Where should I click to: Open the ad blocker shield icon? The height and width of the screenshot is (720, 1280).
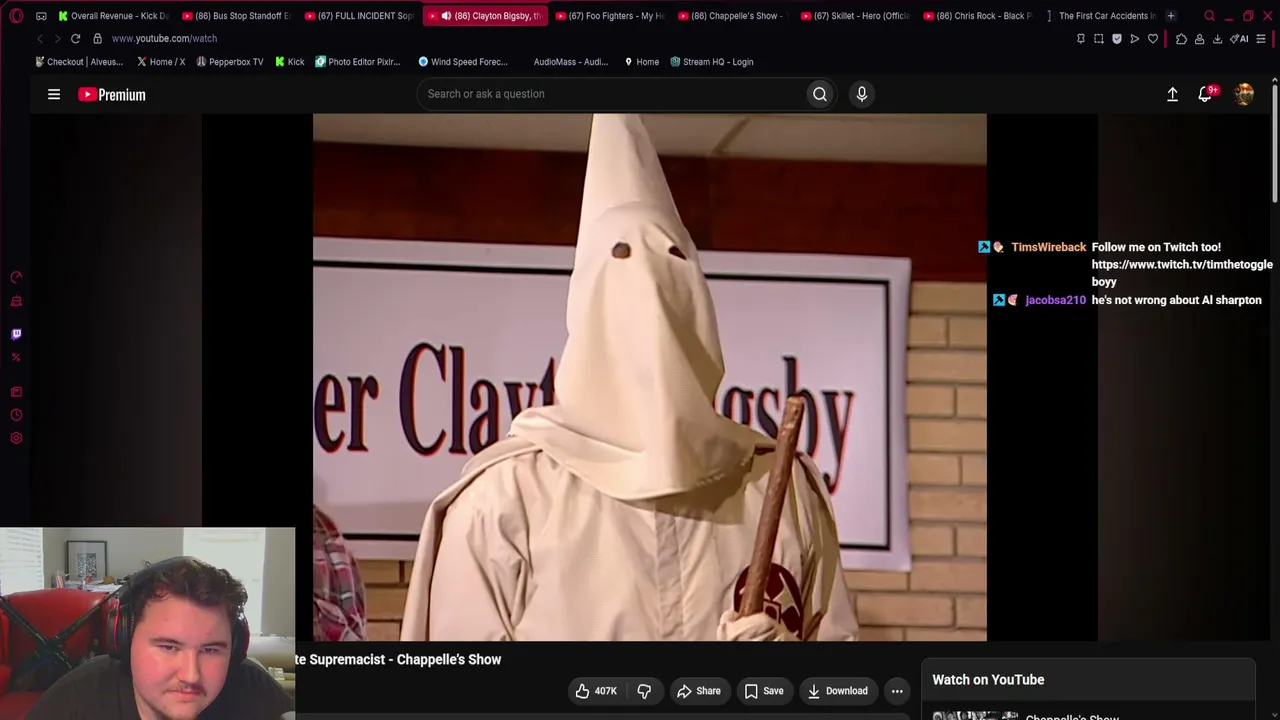point(1116,39)
